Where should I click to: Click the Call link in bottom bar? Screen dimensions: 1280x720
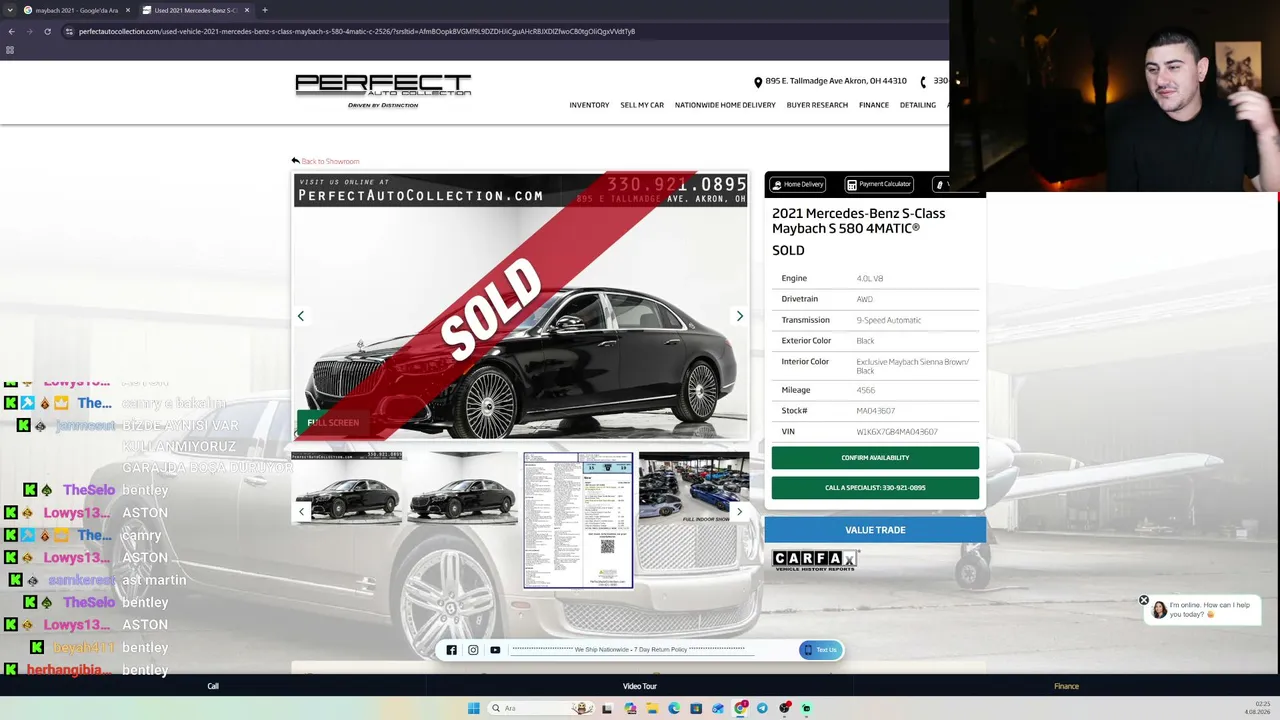click(x=213, y=686)
